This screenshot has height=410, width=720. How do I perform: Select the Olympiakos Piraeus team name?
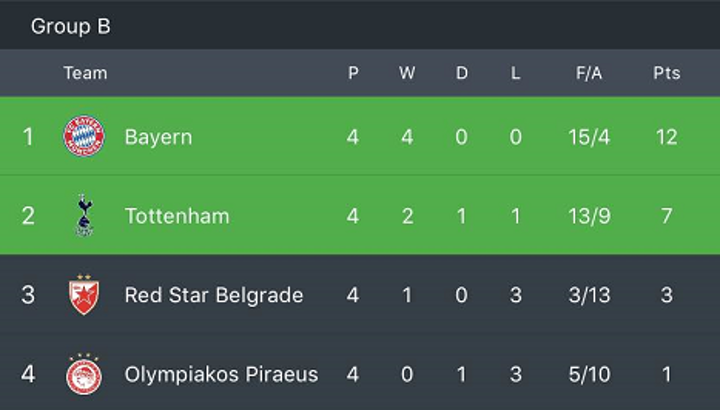(x=221, y=374)
